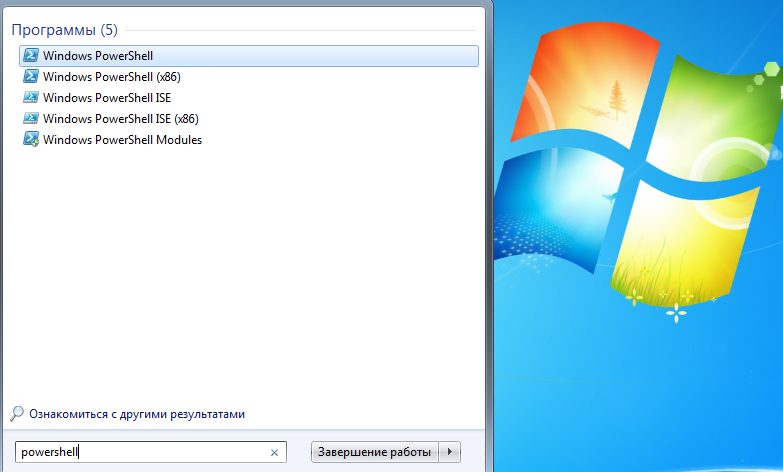Select "Windows PowerShell Modules" entry text
This screenshot has width=783, height=472.
pyautogui.click(x=122, y=139)
